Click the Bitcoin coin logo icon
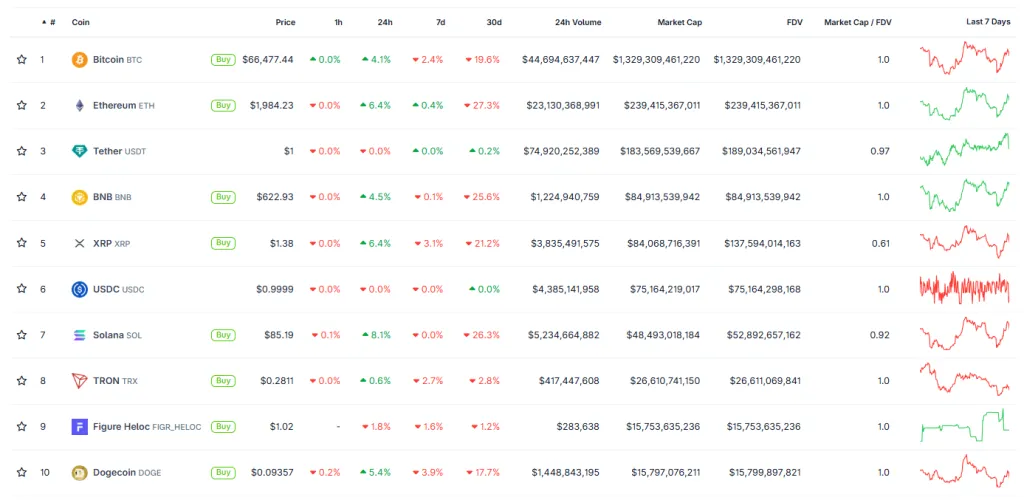This screenshot has width=1024, height=500. coord(80,60)
